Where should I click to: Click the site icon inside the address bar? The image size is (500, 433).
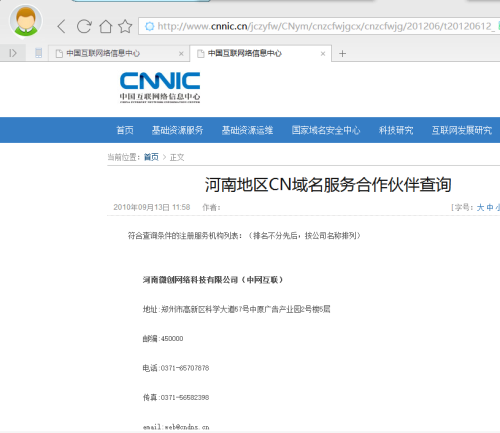click(150, 26)
